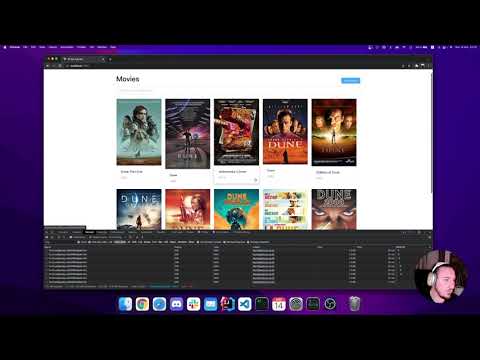The image size is (480, 360).
Task: Open the Dune: Part One poster
Action: (x=139, y=132)
